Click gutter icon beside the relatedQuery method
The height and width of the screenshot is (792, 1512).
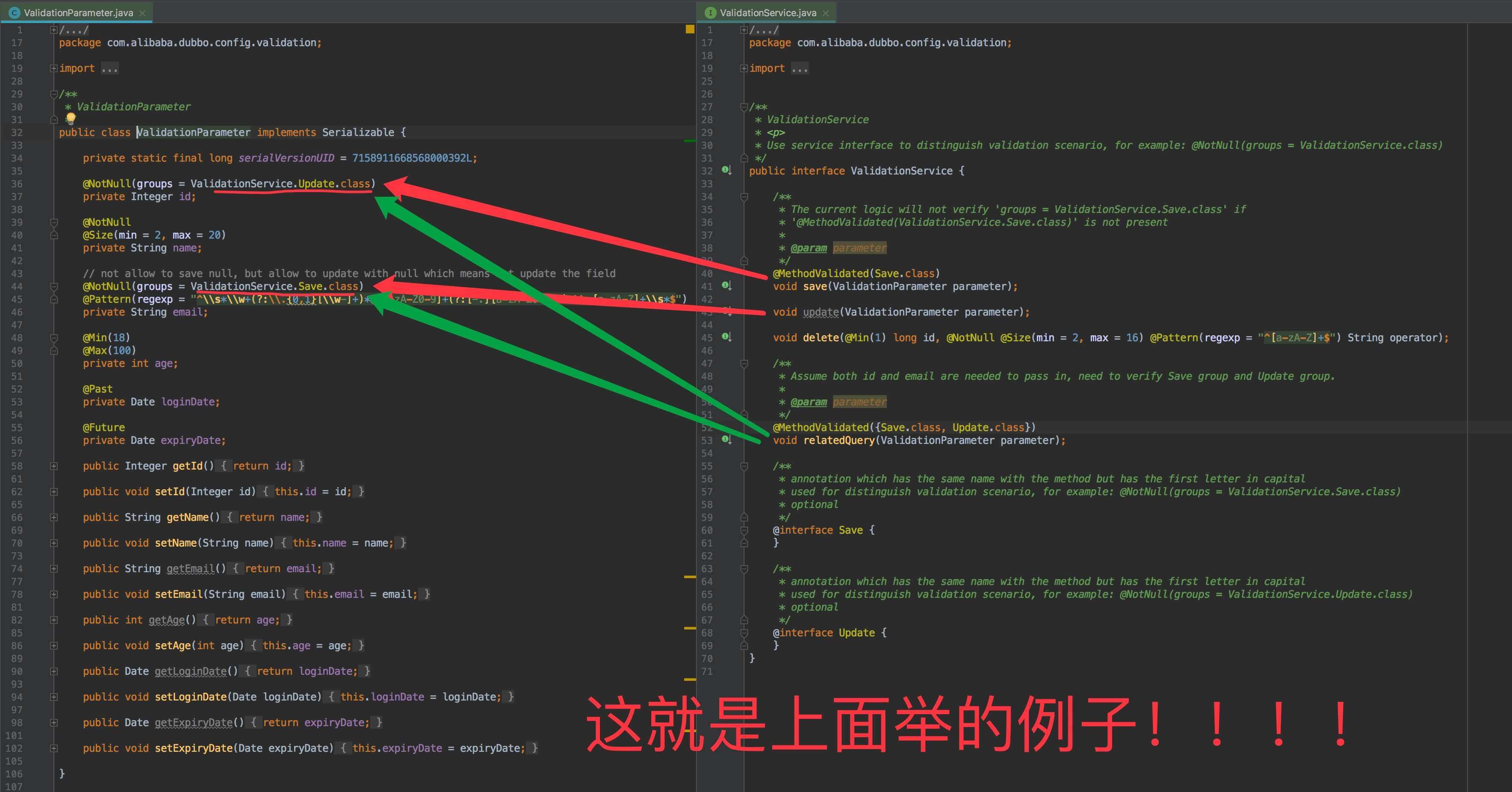(726, 440)
